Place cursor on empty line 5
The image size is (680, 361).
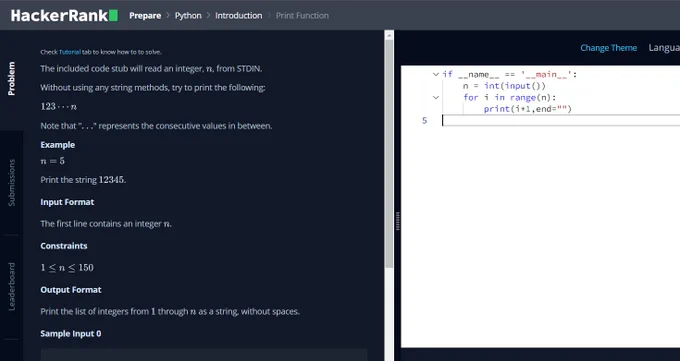click(x=561, y=120)
